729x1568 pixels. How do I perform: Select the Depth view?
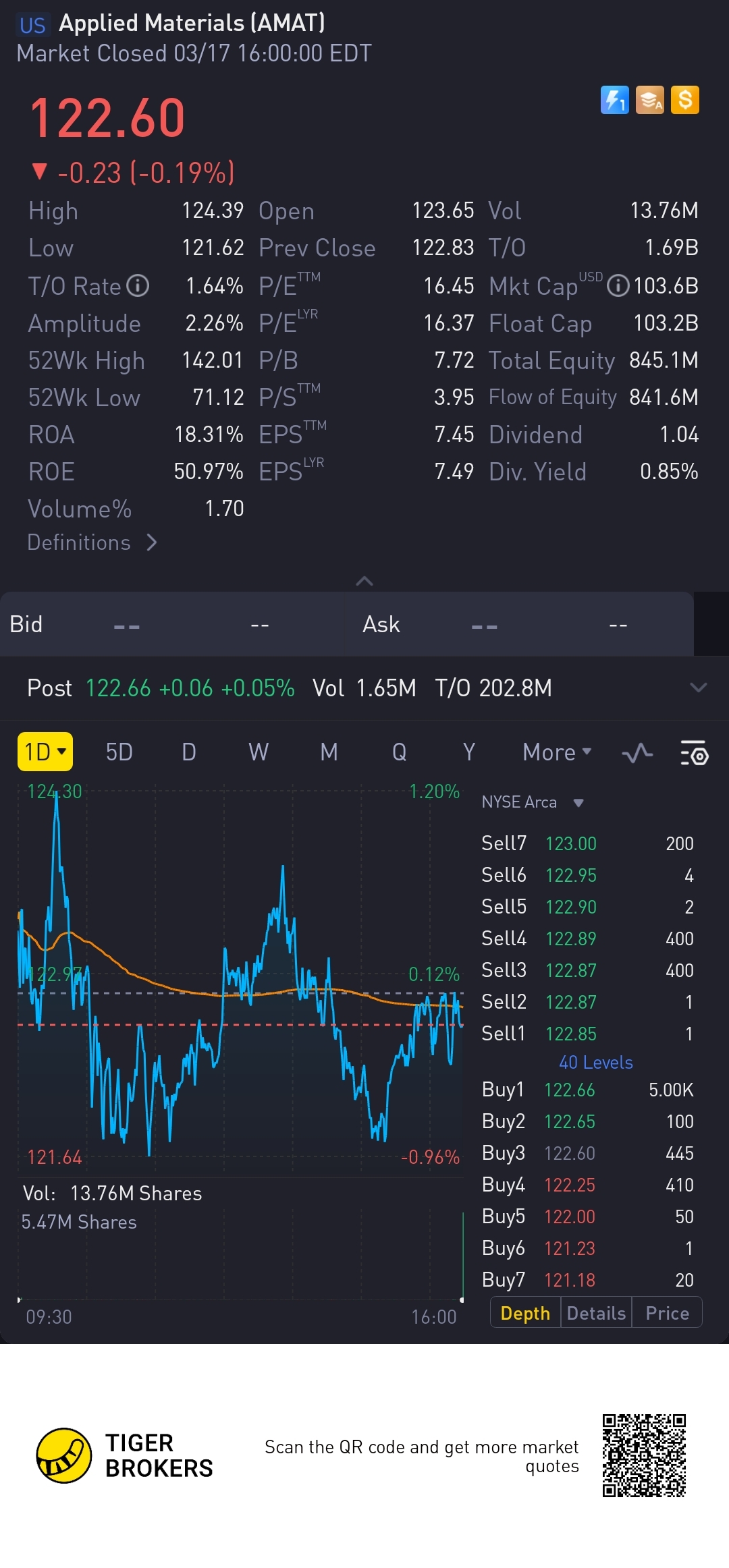pyautogui.click(x=525, y=1313)
